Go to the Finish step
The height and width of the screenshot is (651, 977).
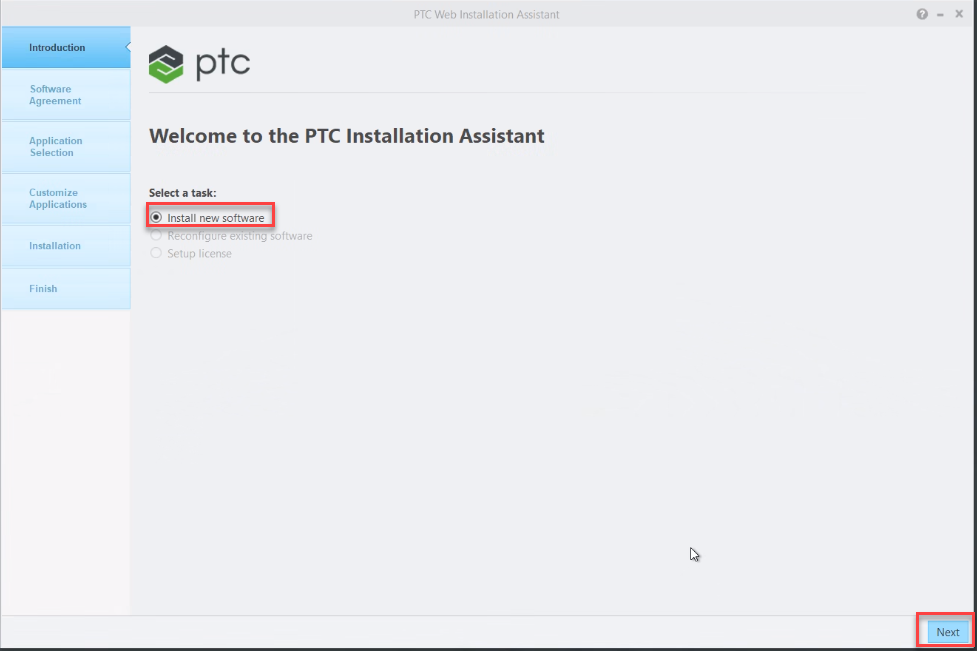click(65, 288)
